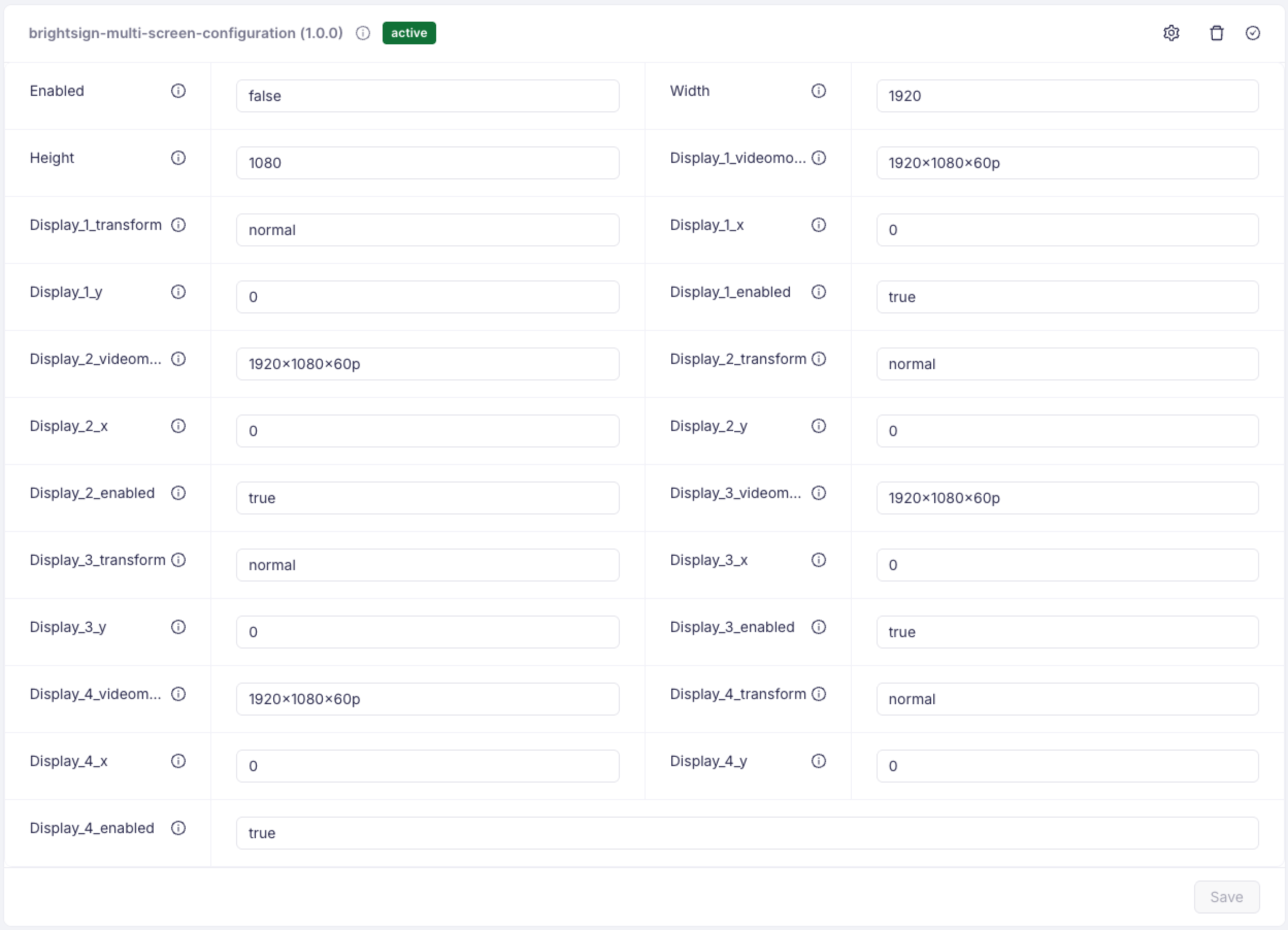Click info icon next to configuration title
This screenshot has height=930, width=1288.
tap(363, 34)
